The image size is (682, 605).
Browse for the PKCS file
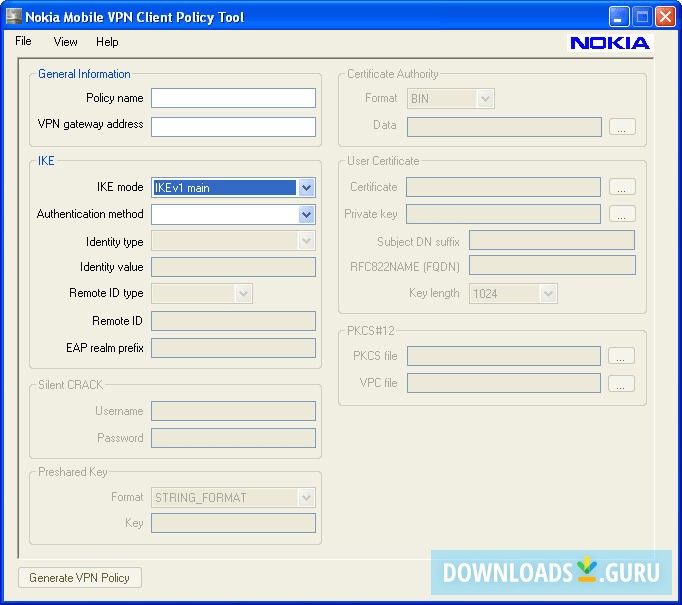coord(621,356)
